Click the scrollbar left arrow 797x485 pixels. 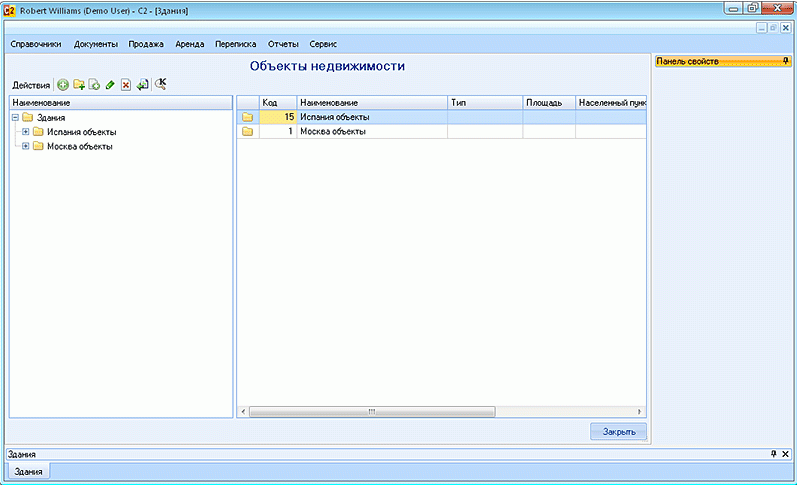243,411
